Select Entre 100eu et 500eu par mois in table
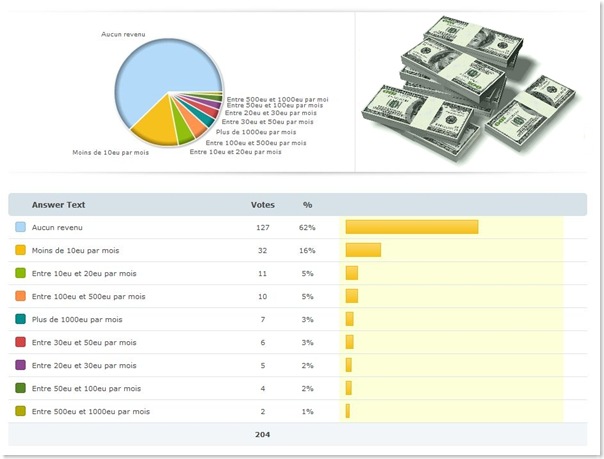 89,296
